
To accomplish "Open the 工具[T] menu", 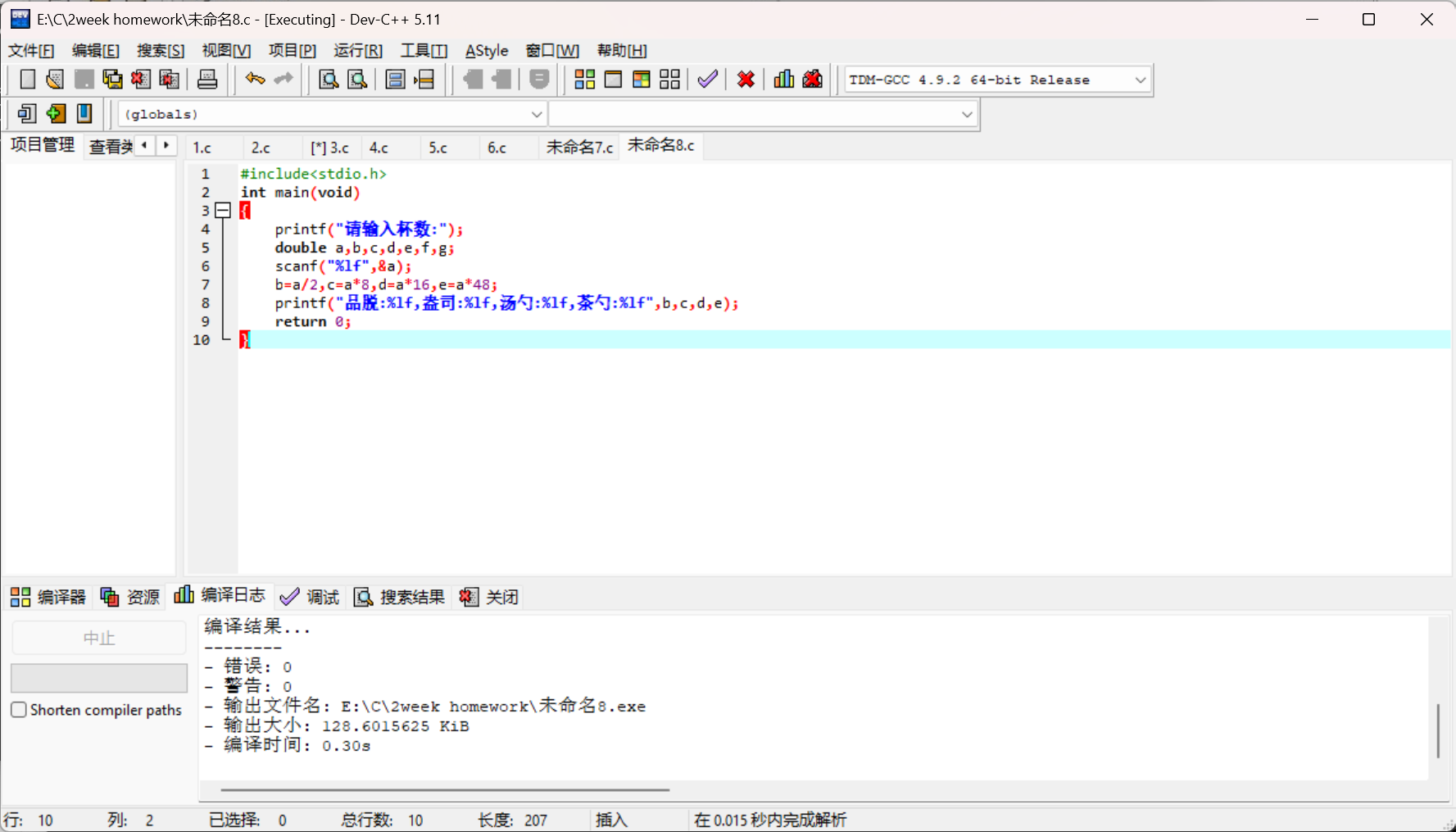I will coord(424,51).
